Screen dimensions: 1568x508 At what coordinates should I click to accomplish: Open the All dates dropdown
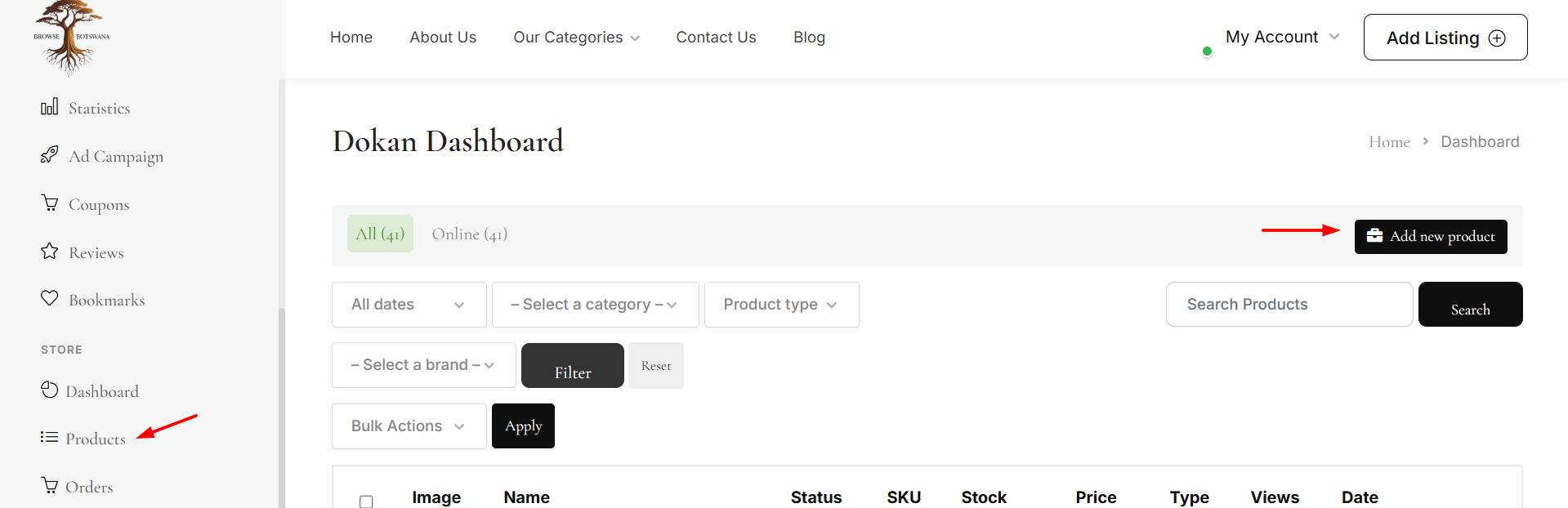coord(409,305)
